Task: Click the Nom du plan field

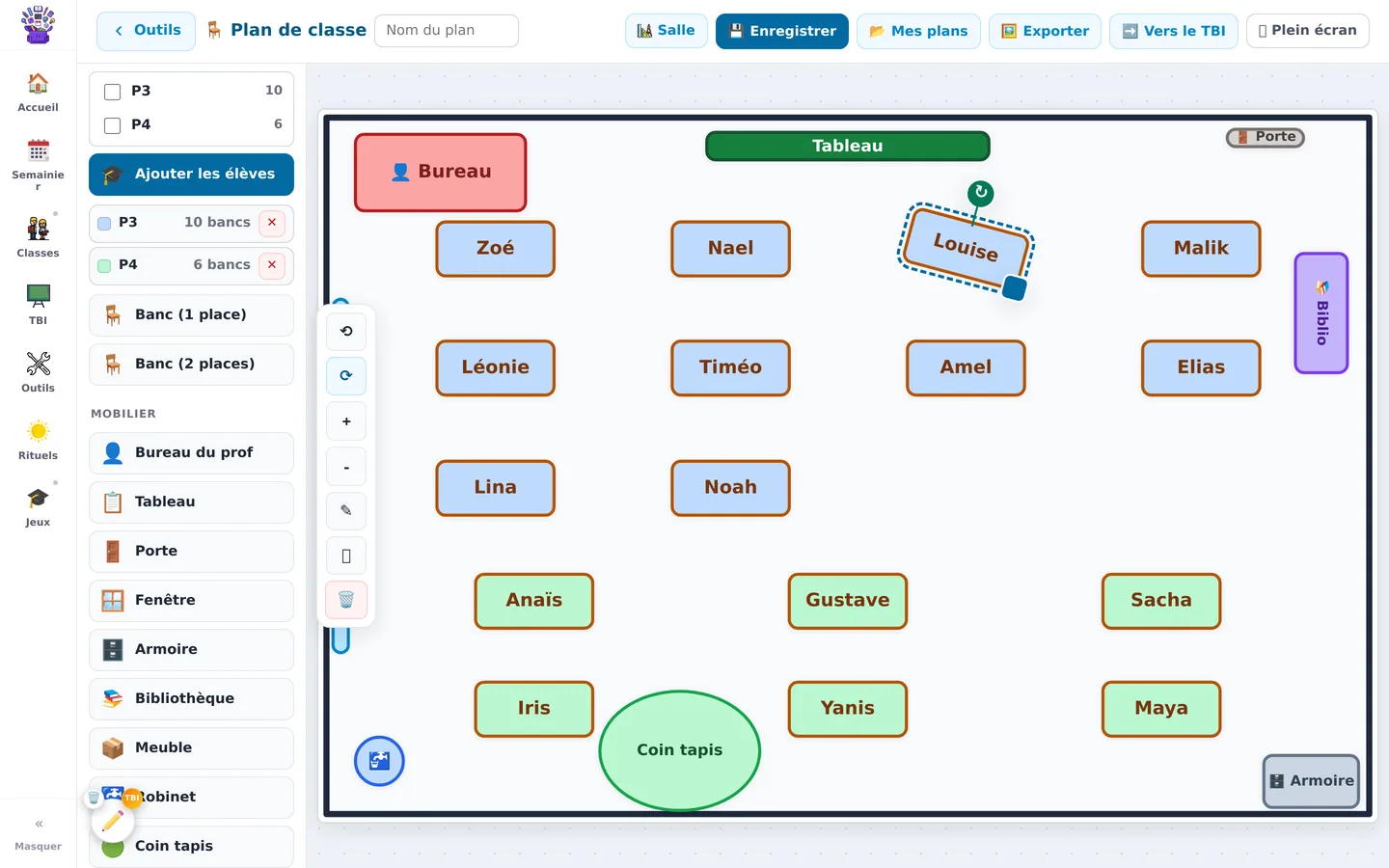Action: click(x=447, y=31)
